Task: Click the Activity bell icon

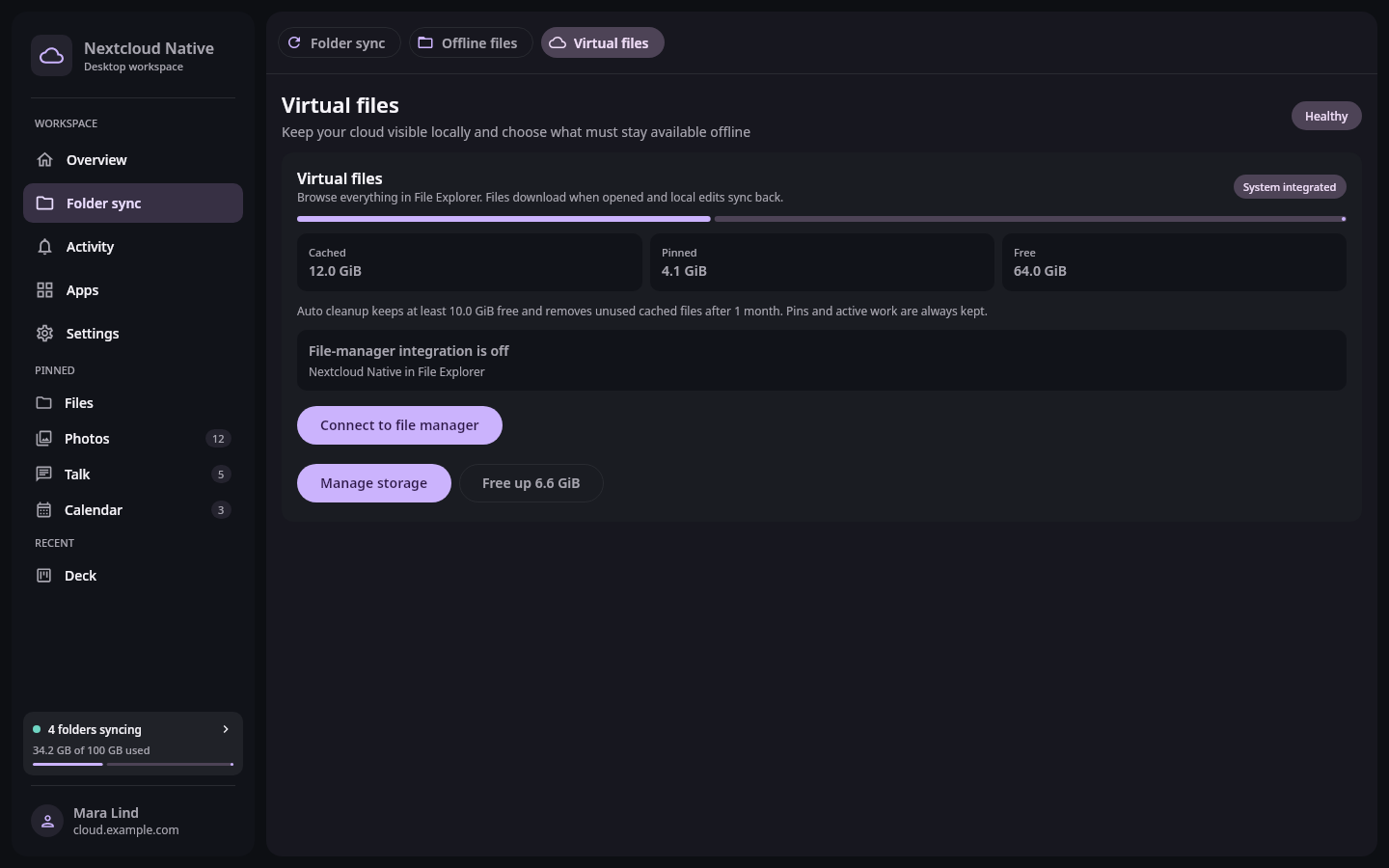Action: (x=44, y=247)
